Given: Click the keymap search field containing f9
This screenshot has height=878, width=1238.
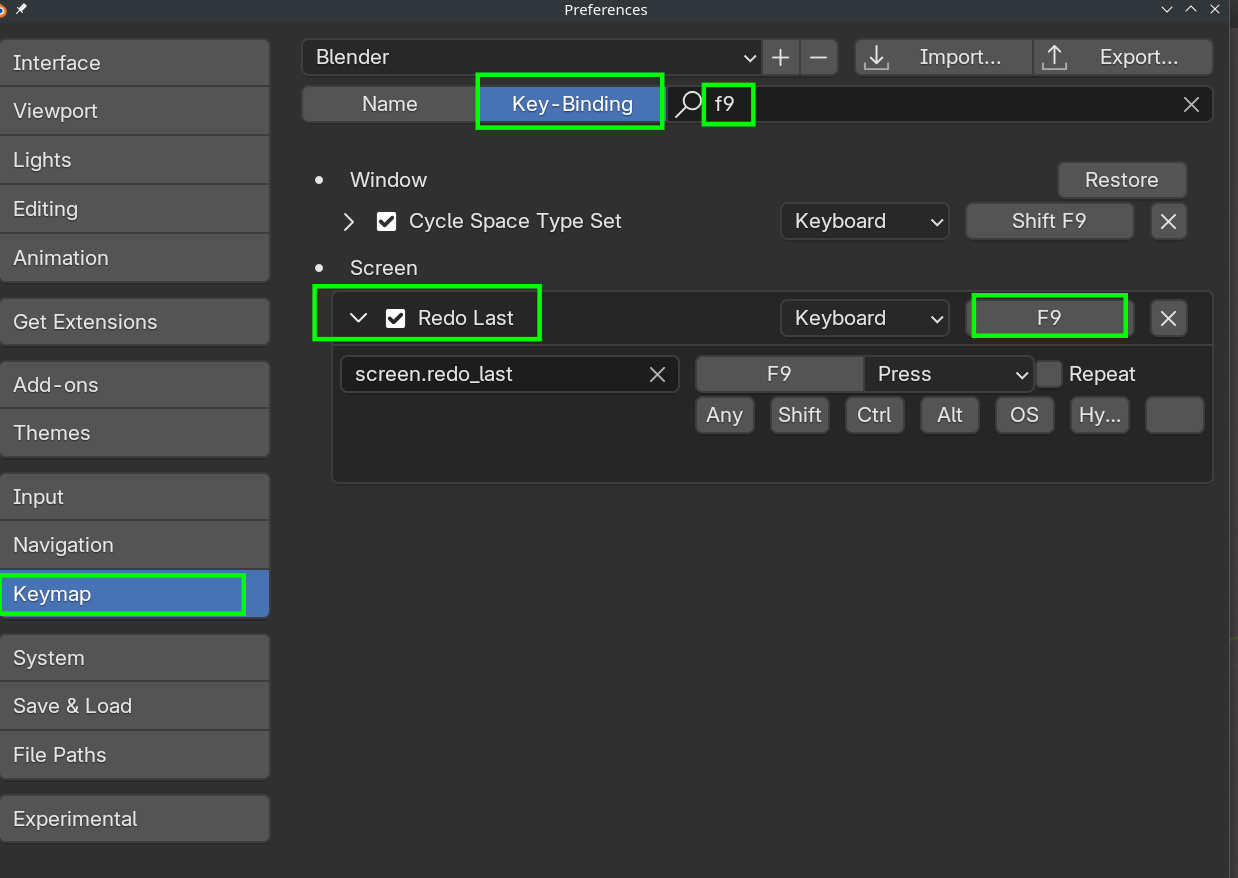Looking at the screenshot, I should (940, 104).
